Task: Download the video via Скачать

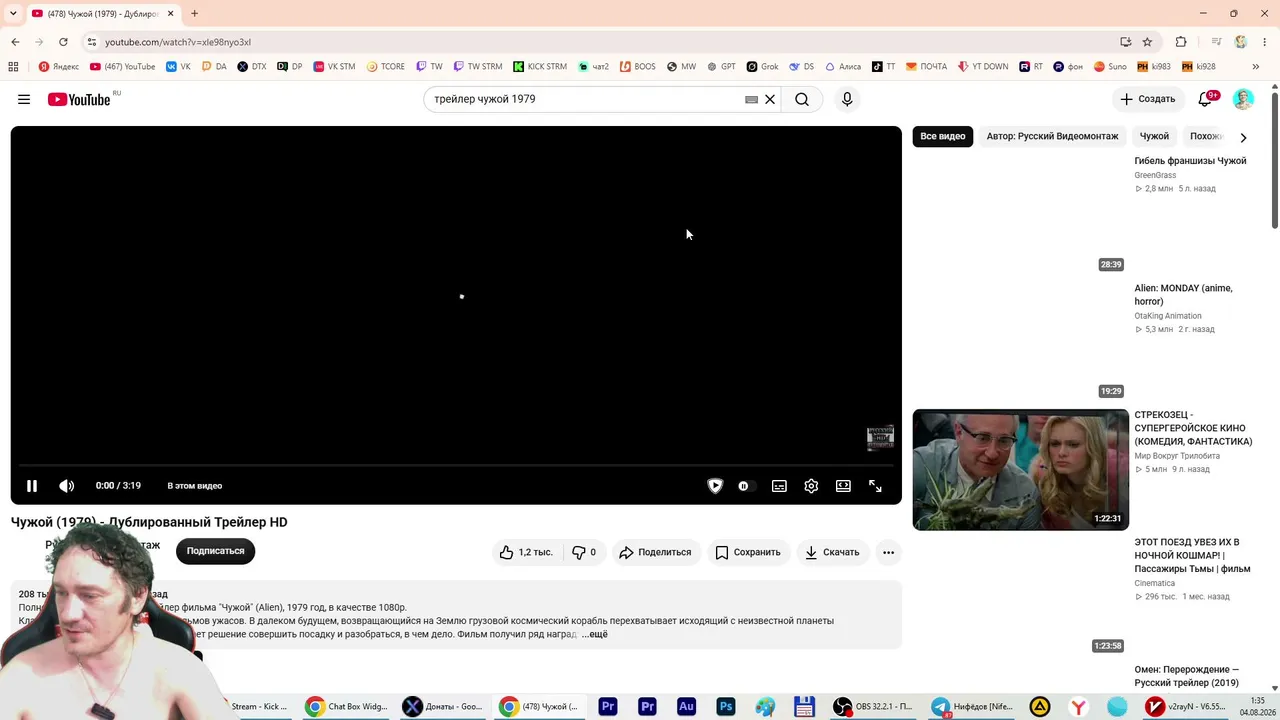Action: pos(832,552)
